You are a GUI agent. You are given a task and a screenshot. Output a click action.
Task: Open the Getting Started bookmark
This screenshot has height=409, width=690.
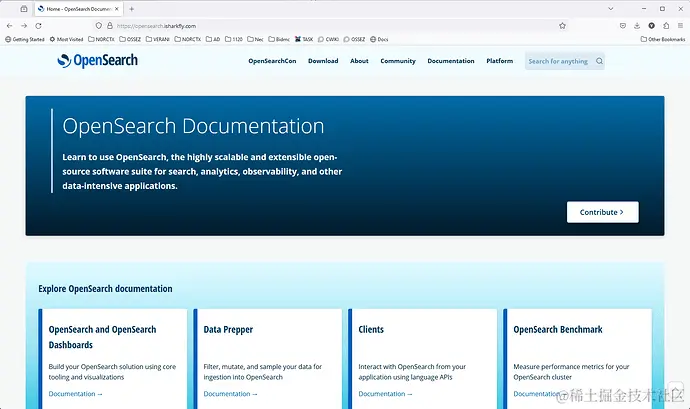(x=25, y=39)
